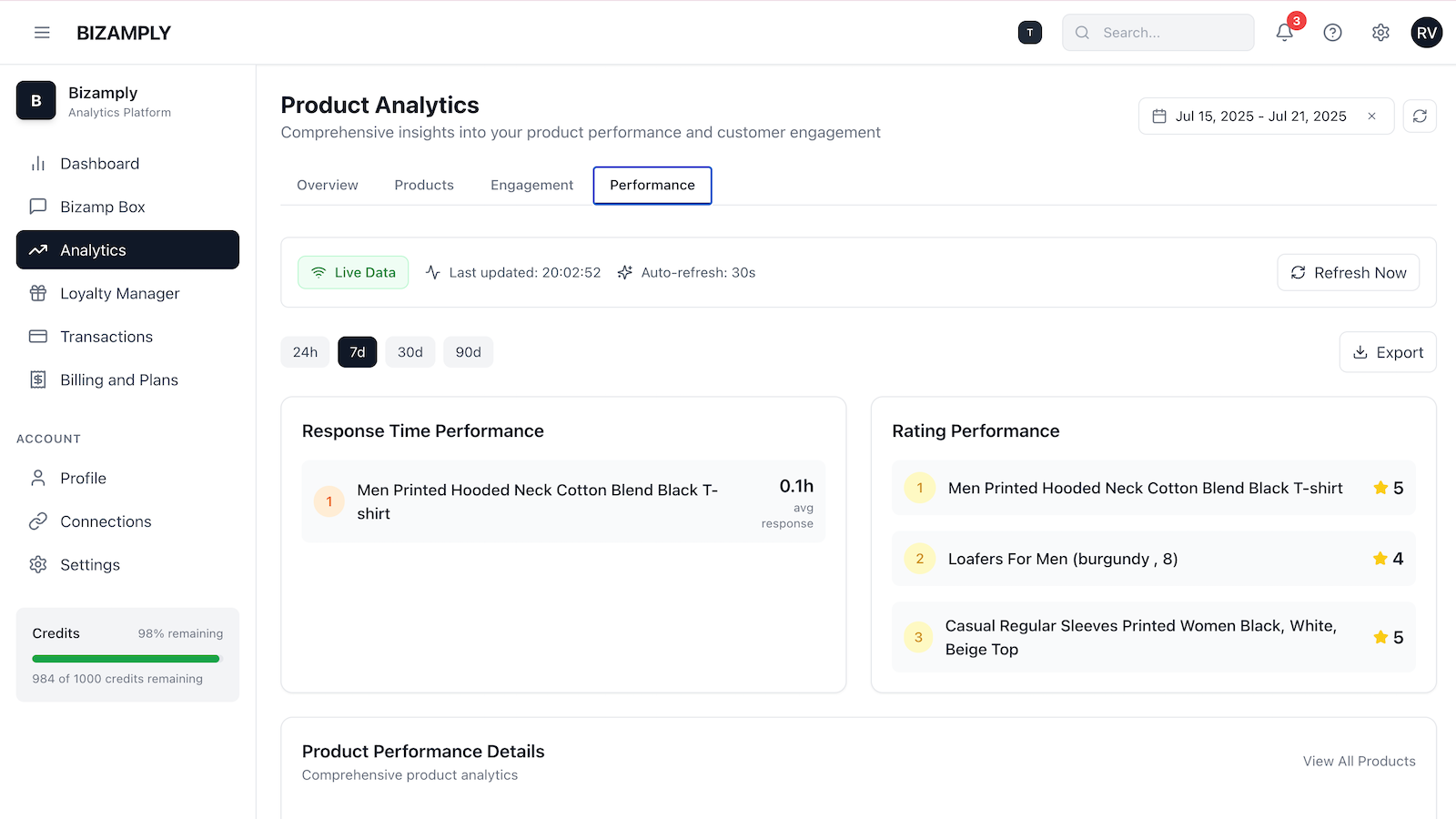Image resolution: width=1456 pixels, height=819 pixels.
Task: Open the sidebar hamburger menu
Action: [x=42, y=32]
